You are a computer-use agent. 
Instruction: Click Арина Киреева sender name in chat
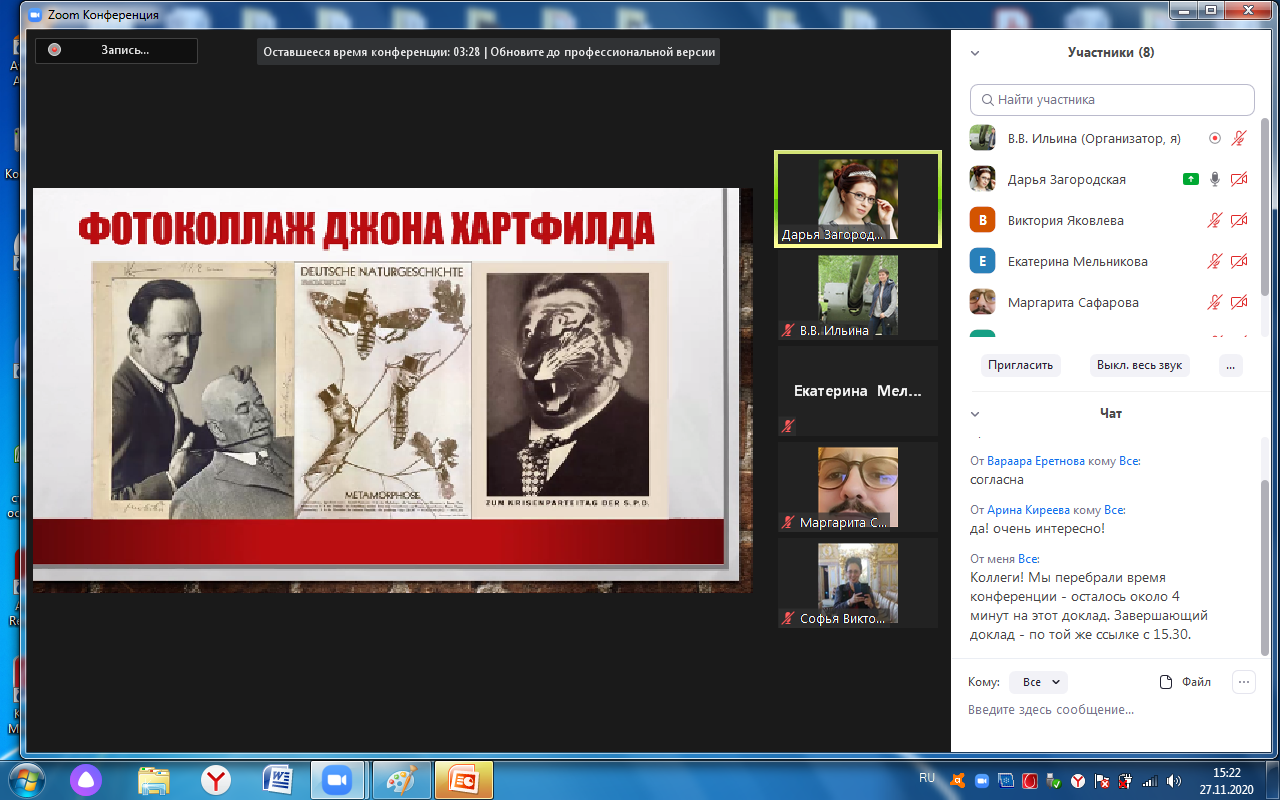[1027, 510]
